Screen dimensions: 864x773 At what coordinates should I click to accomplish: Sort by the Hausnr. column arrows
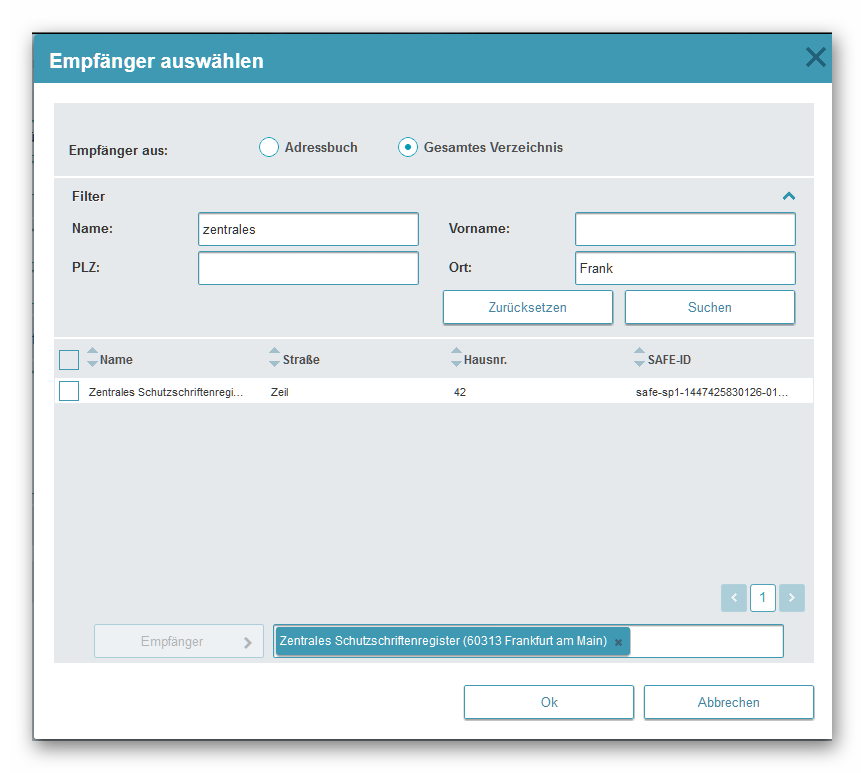[x=457, y=358]
